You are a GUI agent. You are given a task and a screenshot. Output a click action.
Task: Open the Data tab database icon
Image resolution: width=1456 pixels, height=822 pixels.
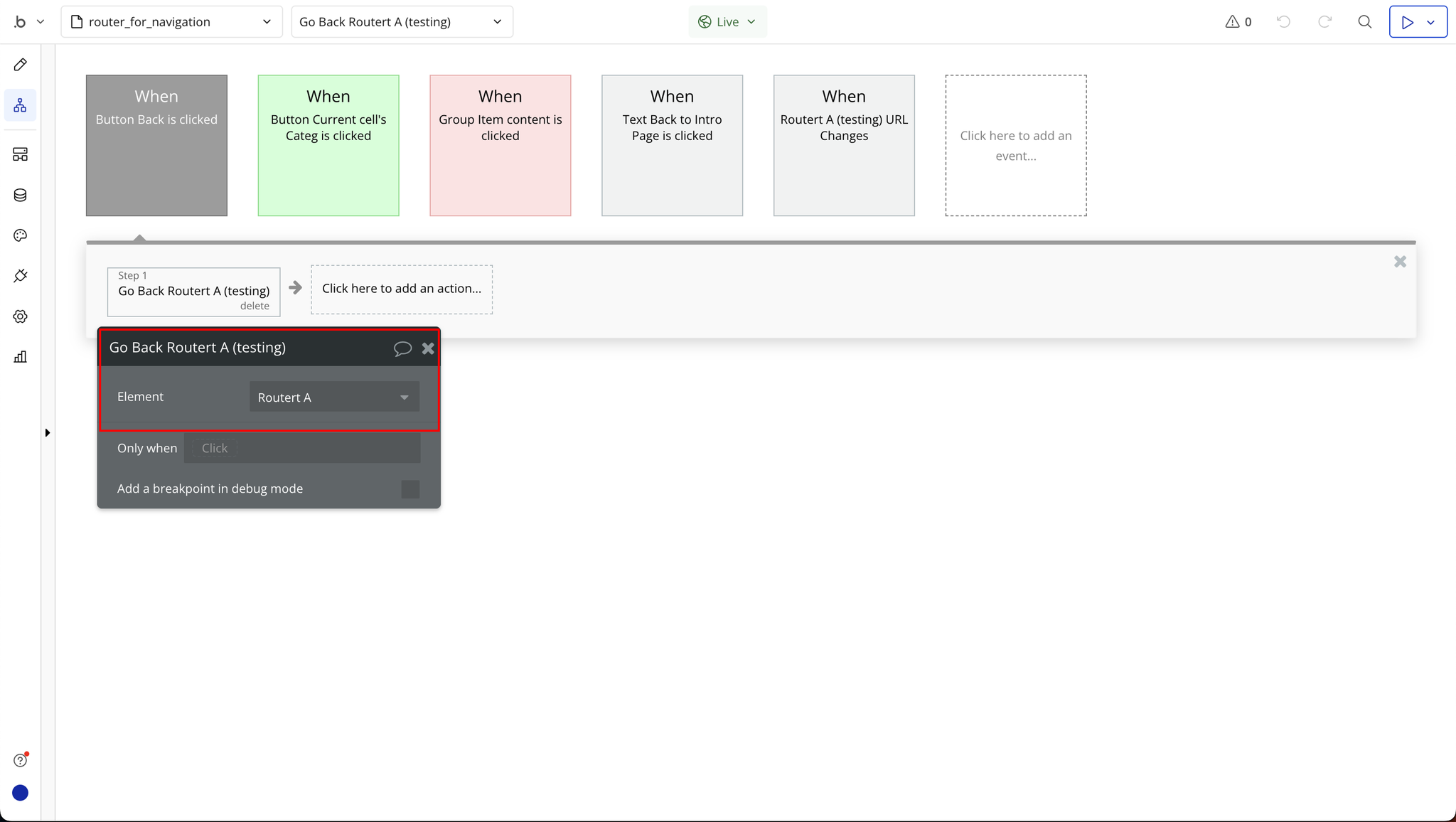(x=20, y=195)
